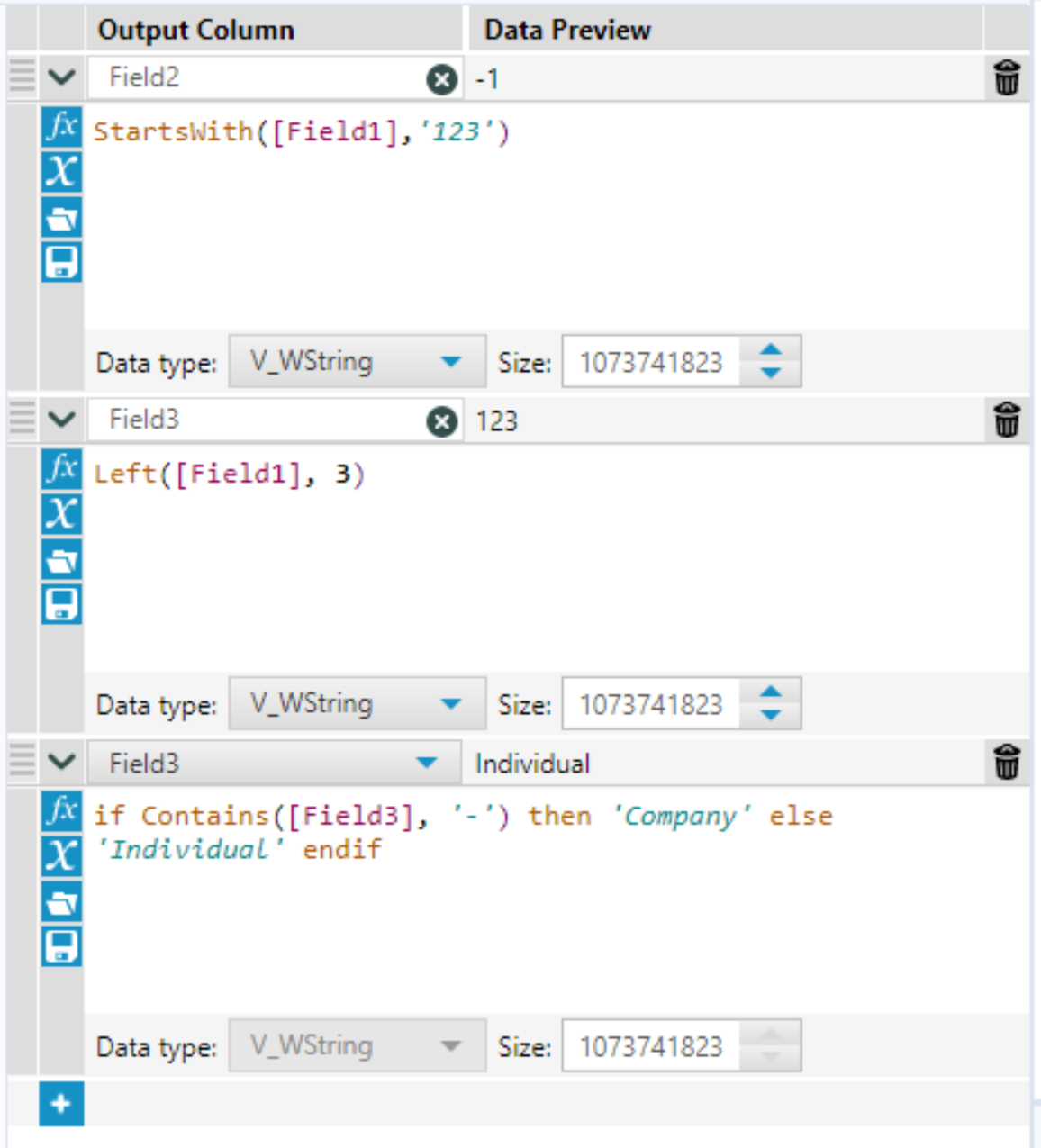Save the Left([Field1], 3) expression
Screen dimensions: 1041x1148
tap(61, 604)
